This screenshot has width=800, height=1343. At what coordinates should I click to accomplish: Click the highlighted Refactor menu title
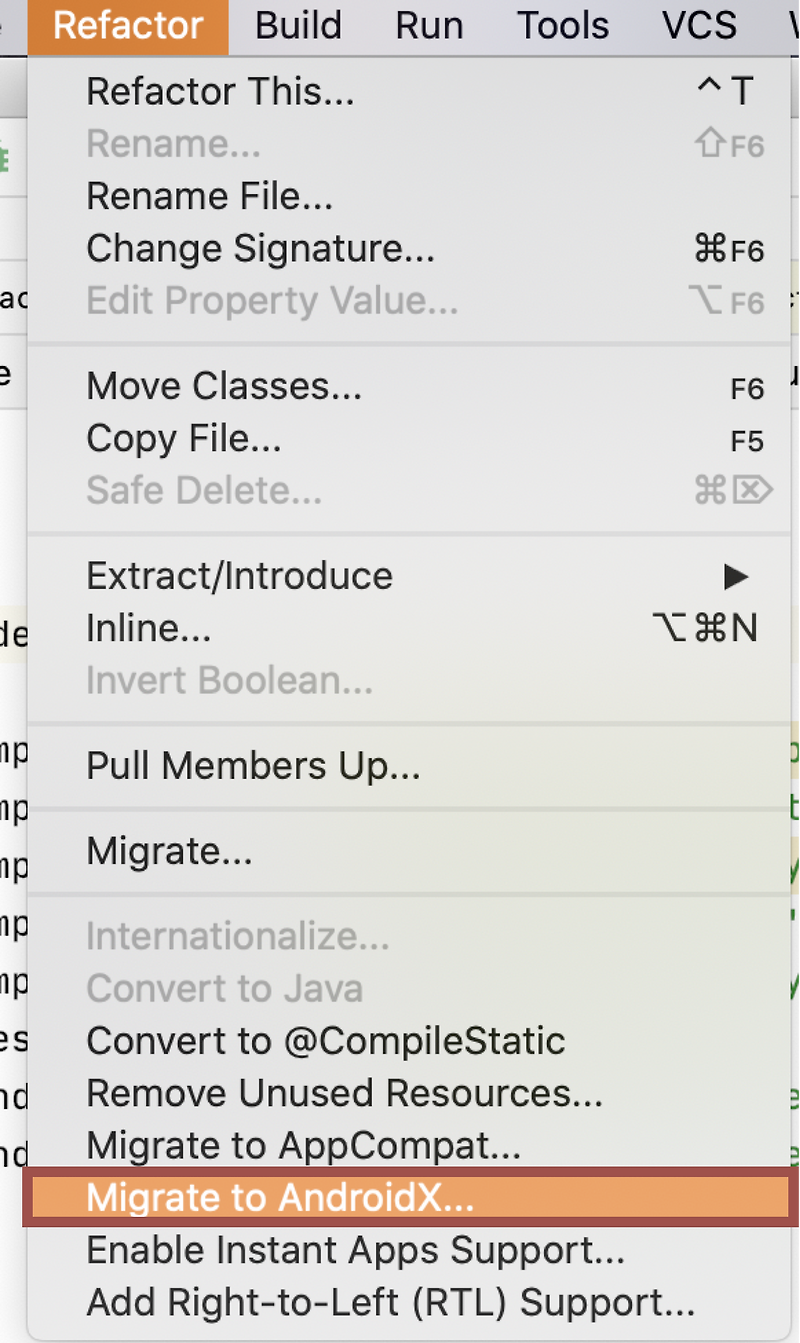(127, 26)
